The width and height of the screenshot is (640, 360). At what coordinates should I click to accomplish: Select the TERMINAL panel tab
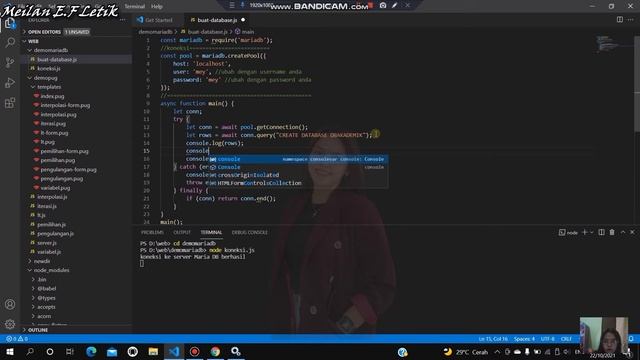[x=211, y=232]
